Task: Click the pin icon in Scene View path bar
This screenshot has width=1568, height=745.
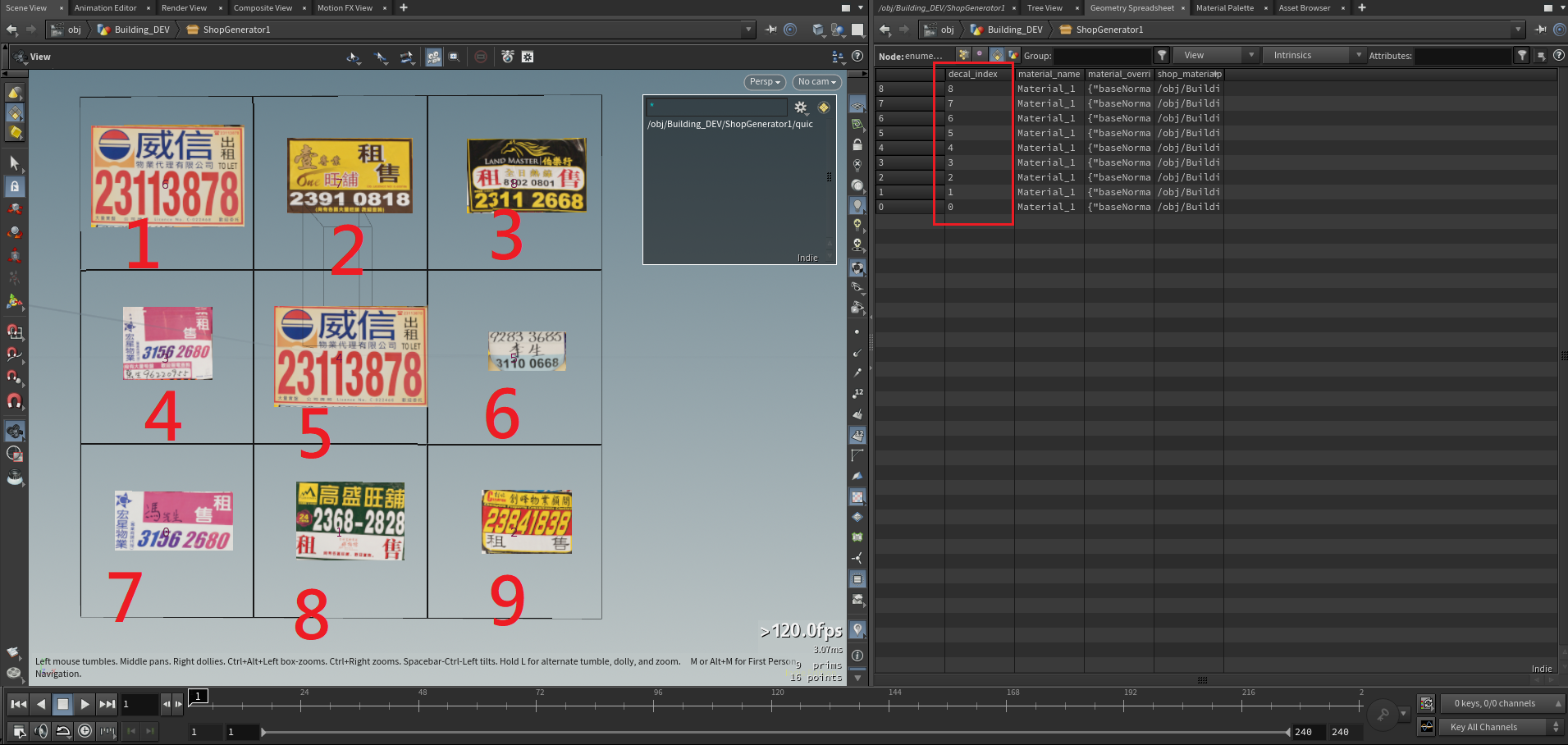Action: (x=770, y=30)
